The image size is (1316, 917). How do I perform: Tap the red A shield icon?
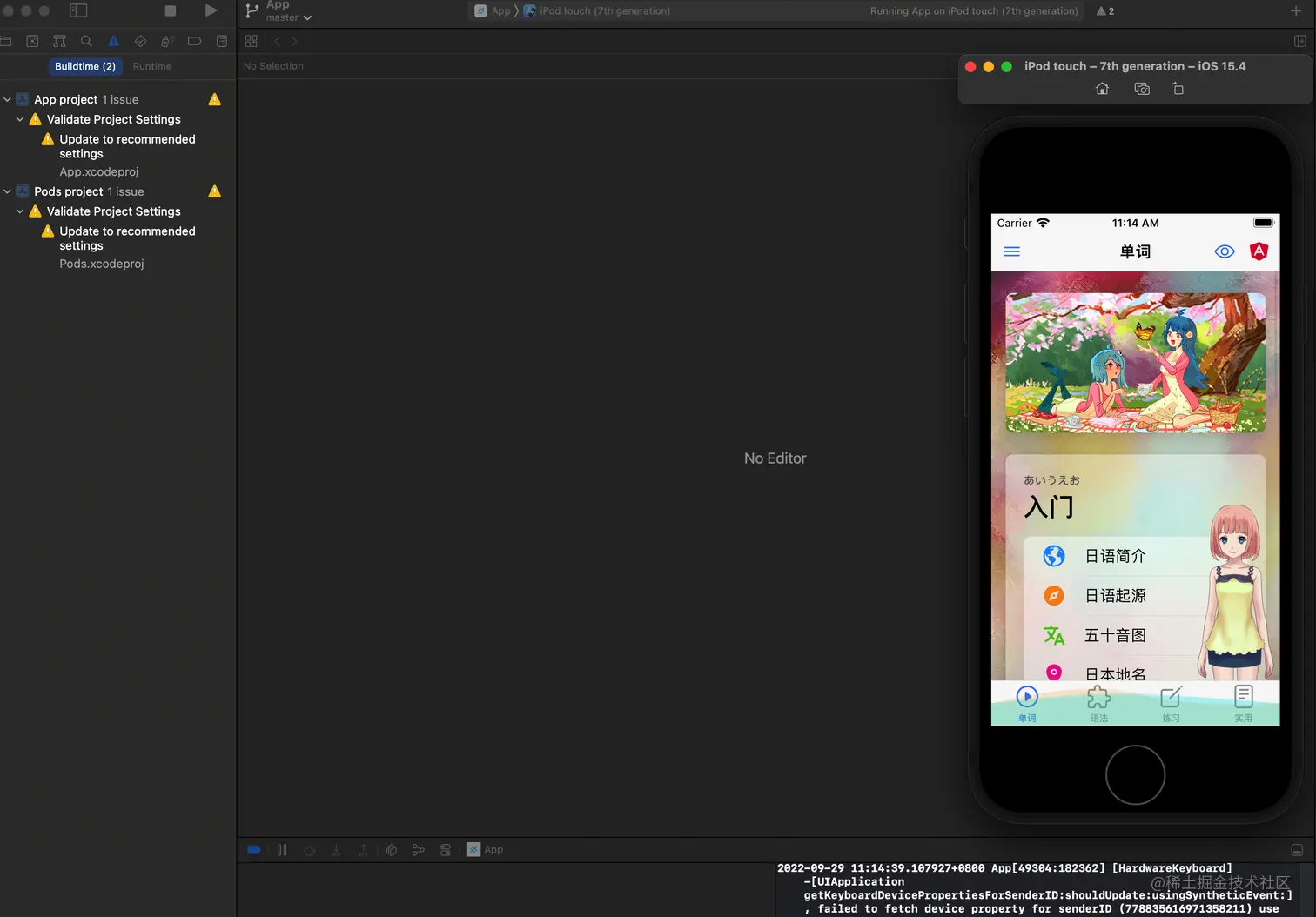(1259, 251)
